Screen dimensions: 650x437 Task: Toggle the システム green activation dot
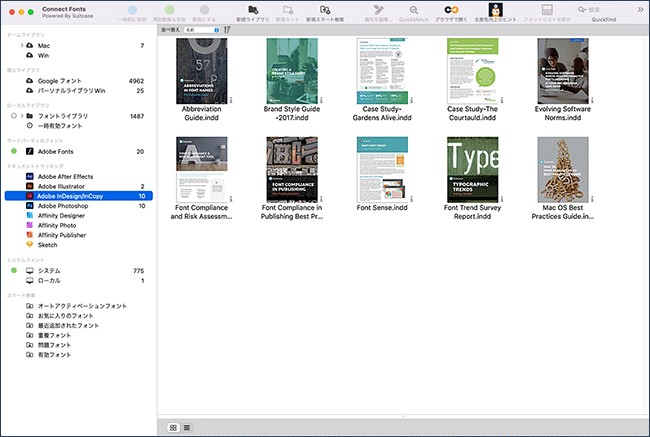point(14,270)
